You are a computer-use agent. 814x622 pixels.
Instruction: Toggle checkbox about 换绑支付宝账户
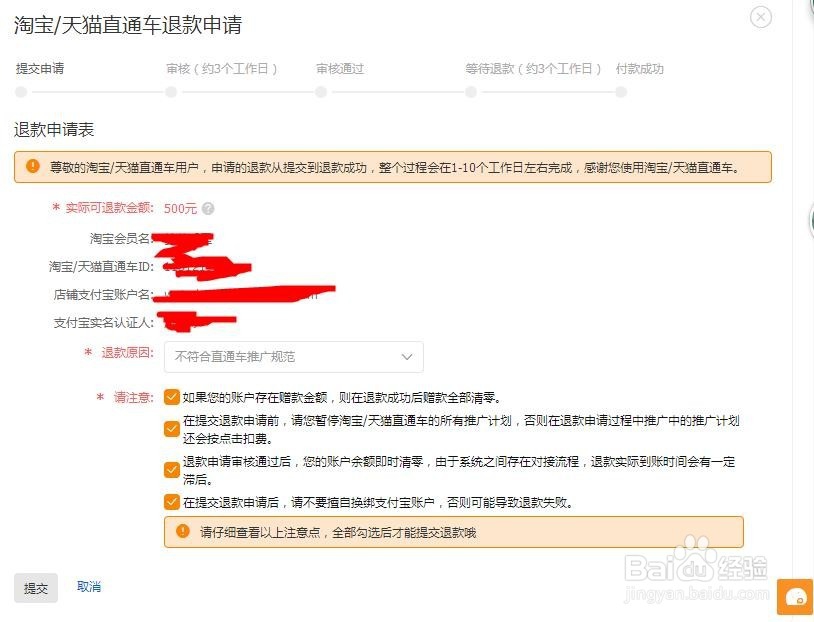coord(171,502)
